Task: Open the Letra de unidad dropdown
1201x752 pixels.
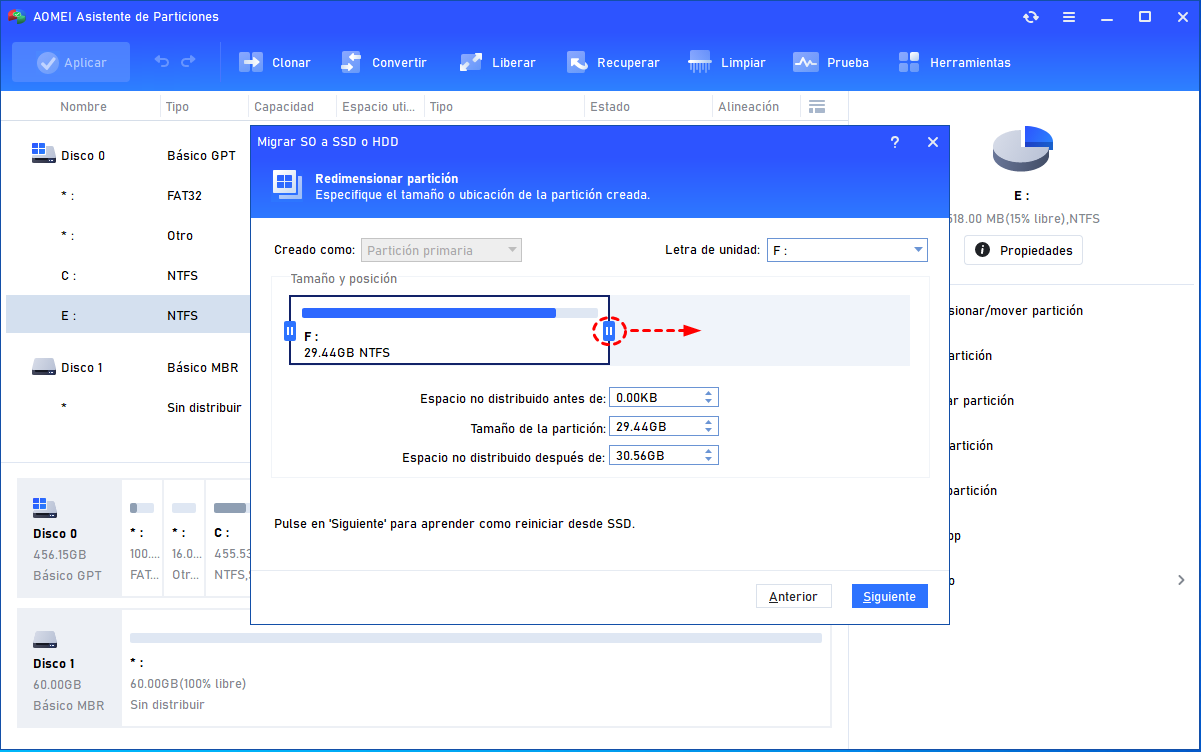Action: pos(847,250)
